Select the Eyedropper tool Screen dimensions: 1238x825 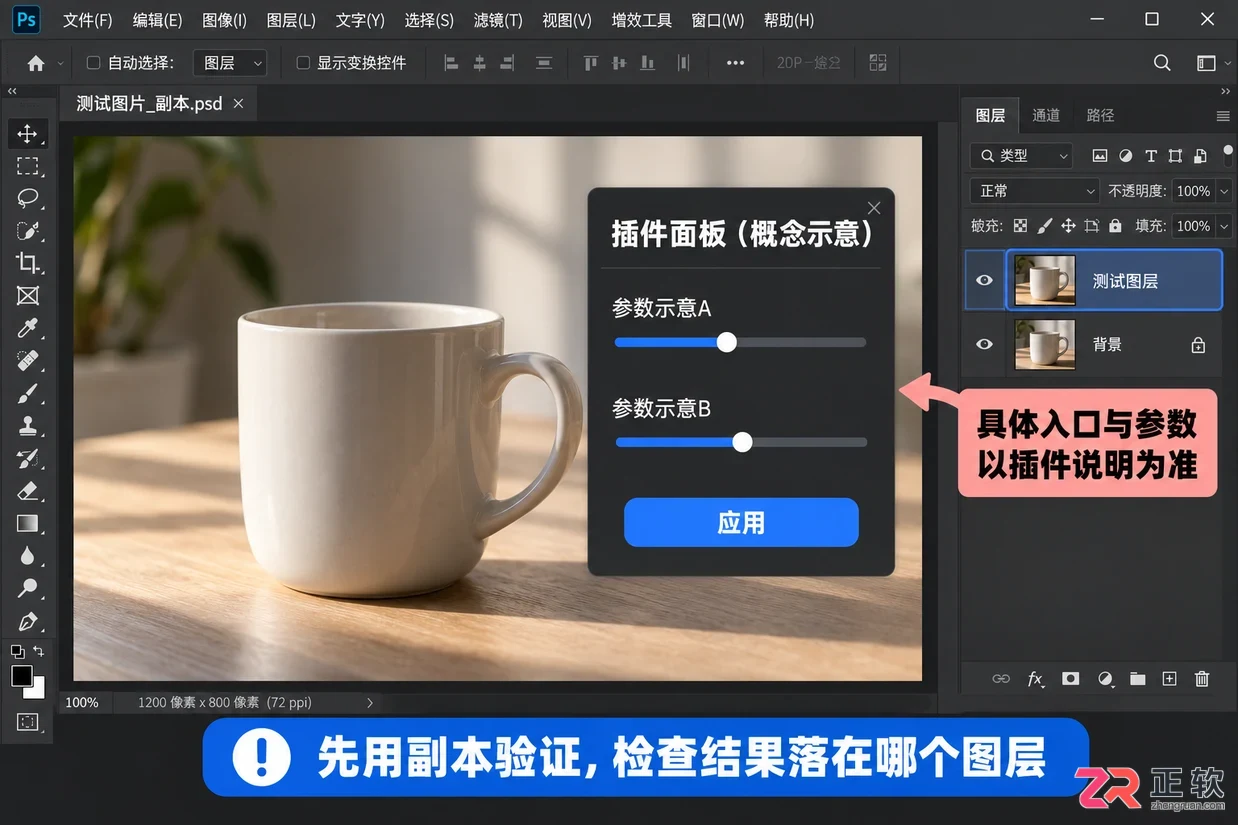27,328
